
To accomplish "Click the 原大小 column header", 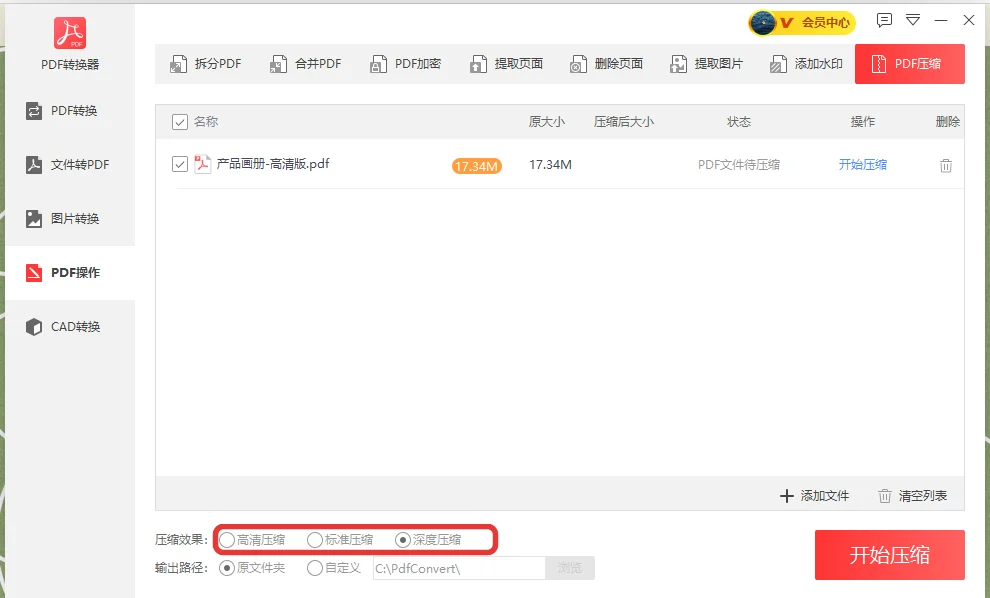I will pyautogui.click(x=547, y=122).
